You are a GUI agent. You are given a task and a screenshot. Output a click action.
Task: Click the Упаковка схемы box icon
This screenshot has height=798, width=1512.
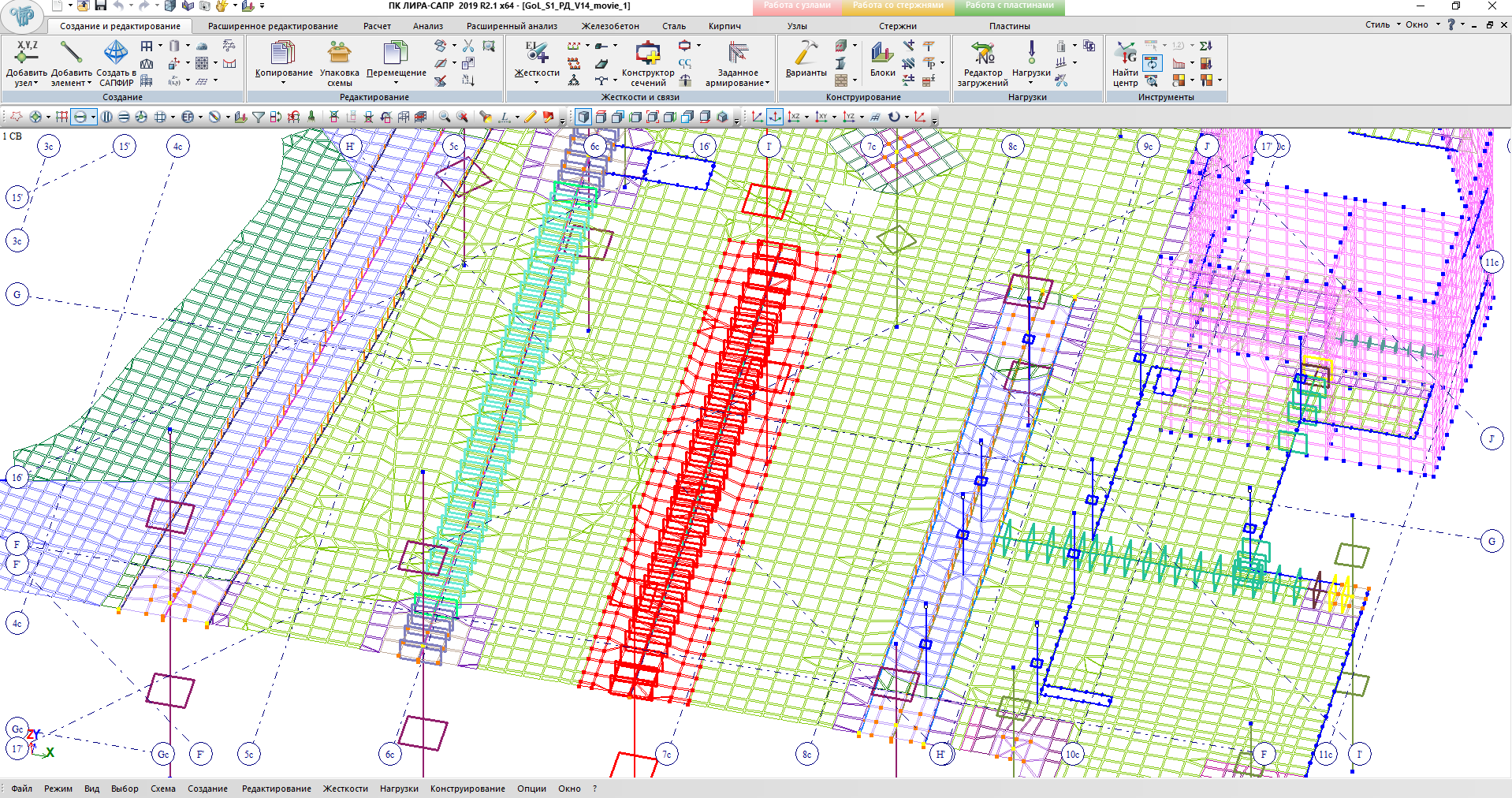339,53
